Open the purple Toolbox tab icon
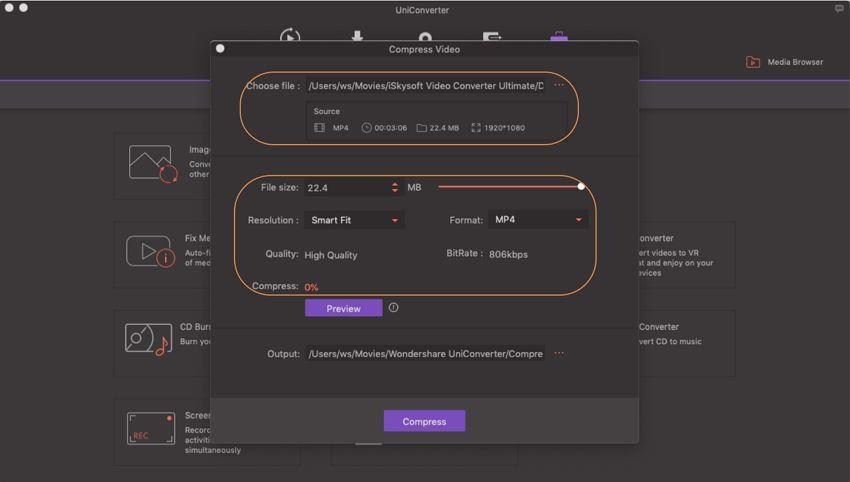This screenshot has height=482, width=850. (559, 36)
